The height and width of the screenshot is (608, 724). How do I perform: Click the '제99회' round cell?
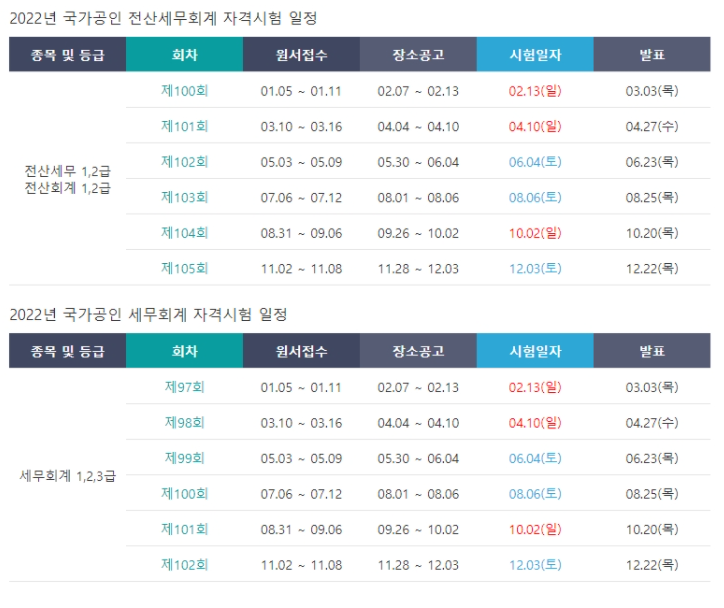[x=184, y=458]
